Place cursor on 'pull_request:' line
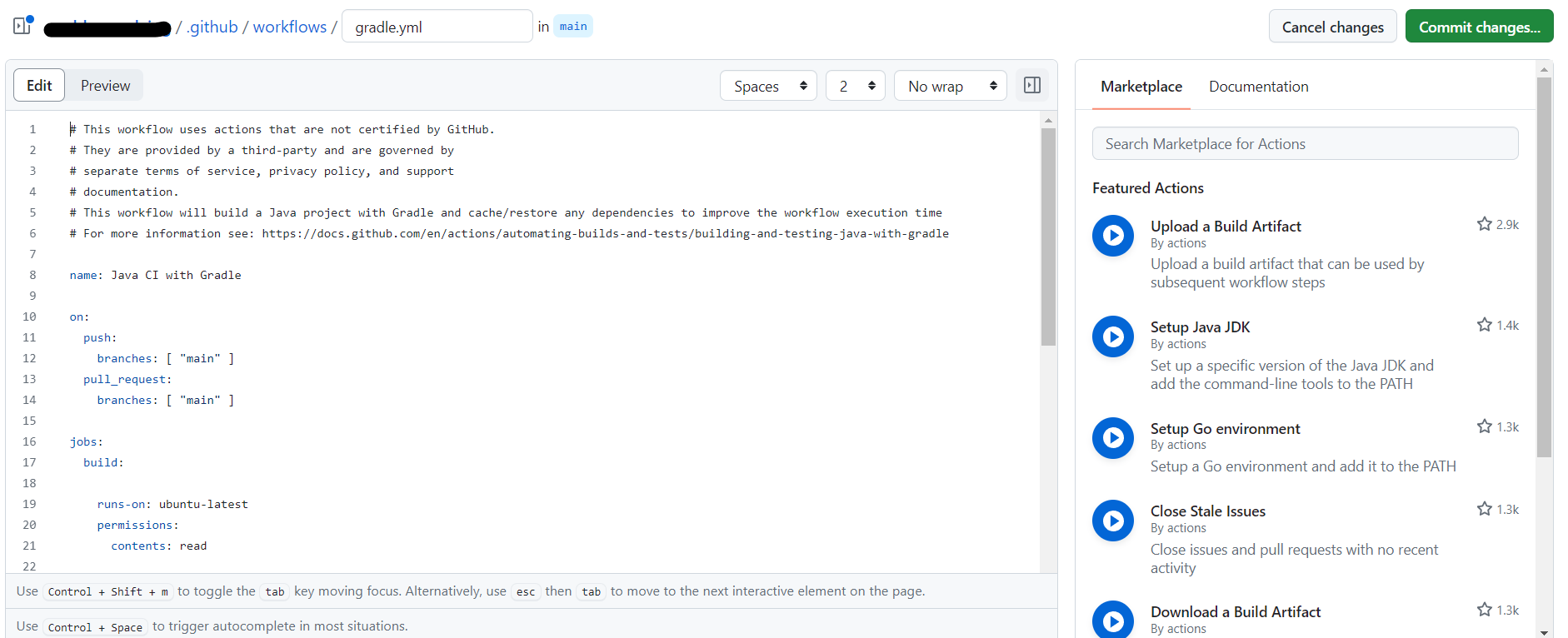Screen dimensions: 1568x638 tap(127, 379)
